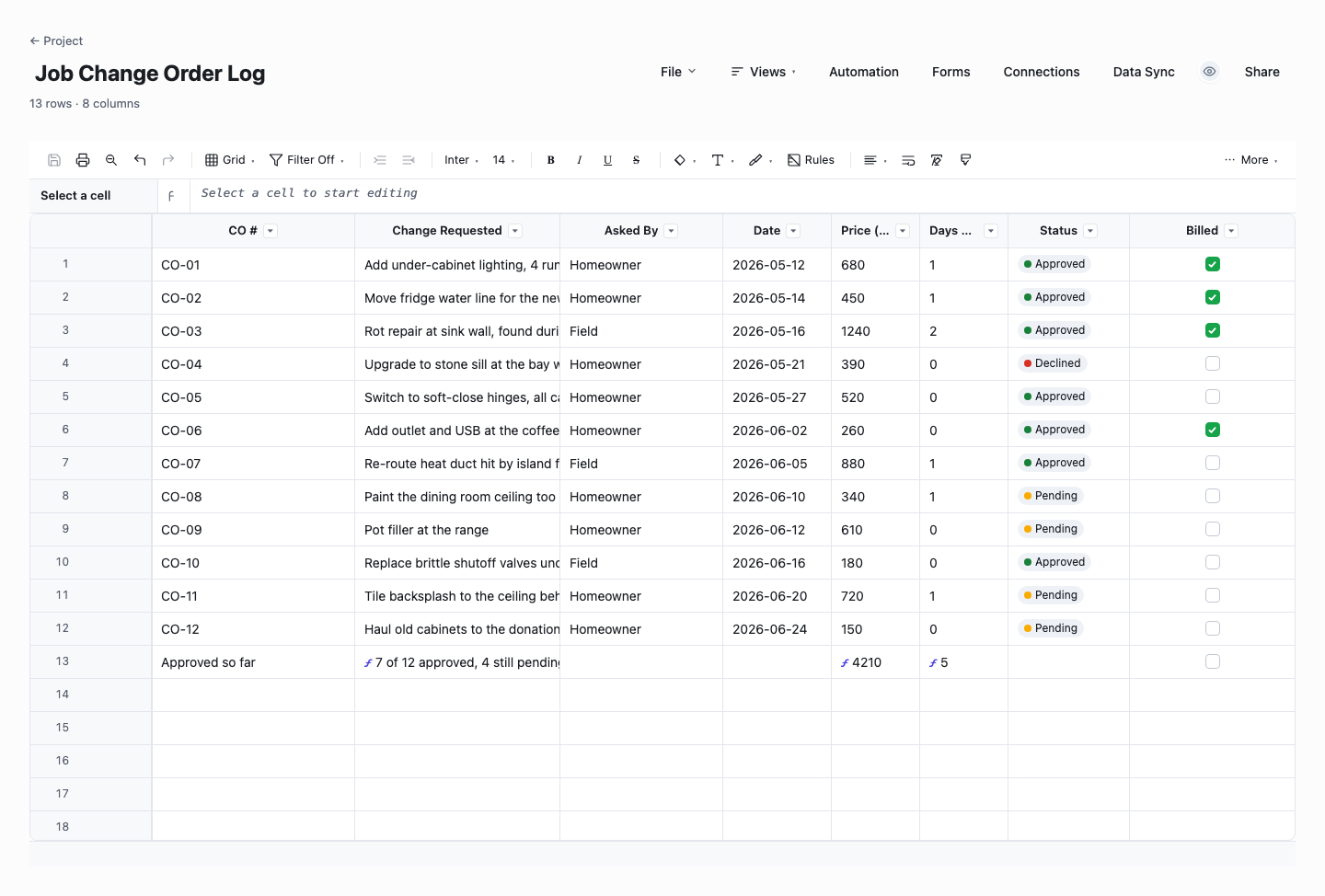This screenshot has height=896, width=1325.
Task: Open the Date column dropdown
Action: pyautogui.click(x=793, y=231)
